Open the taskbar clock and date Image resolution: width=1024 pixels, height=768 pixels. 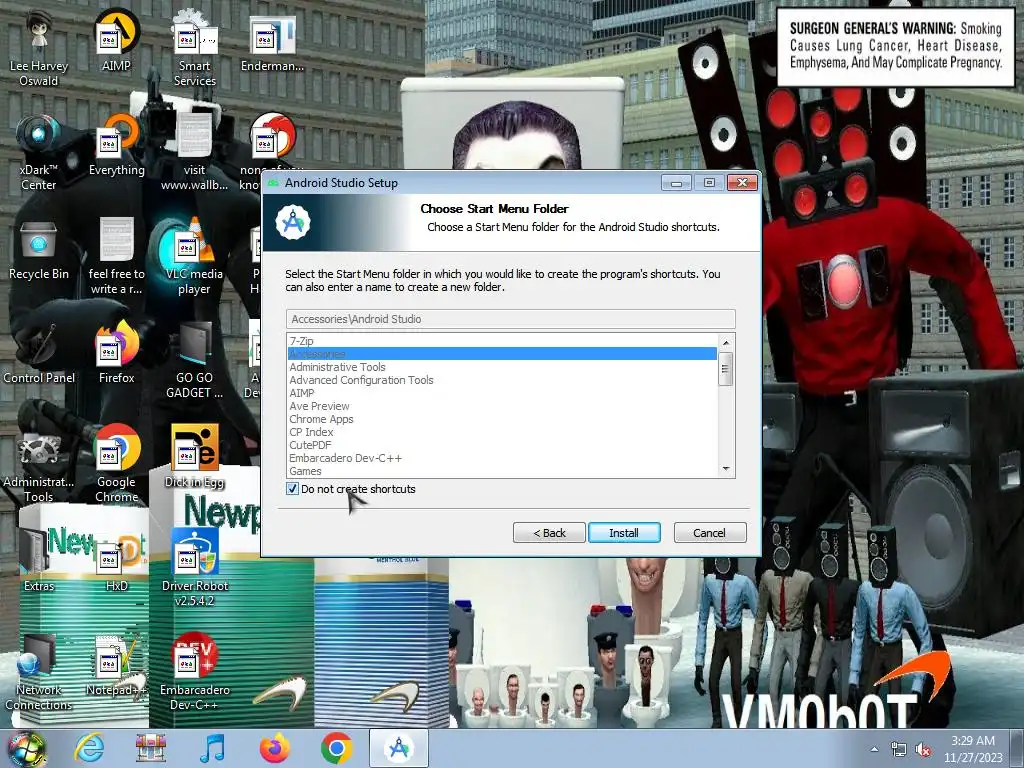tap(973, 748)
